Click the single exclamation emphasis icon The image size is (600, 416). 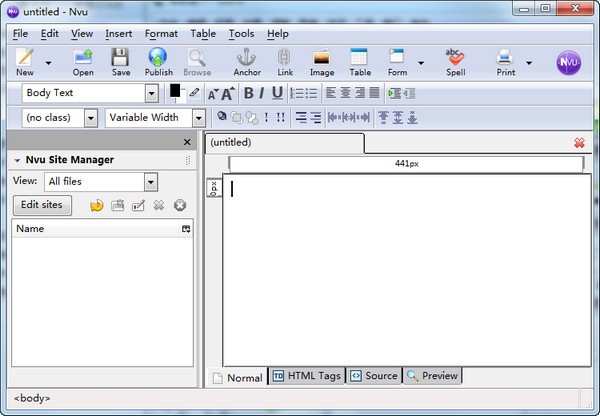[x=266, y=117]
